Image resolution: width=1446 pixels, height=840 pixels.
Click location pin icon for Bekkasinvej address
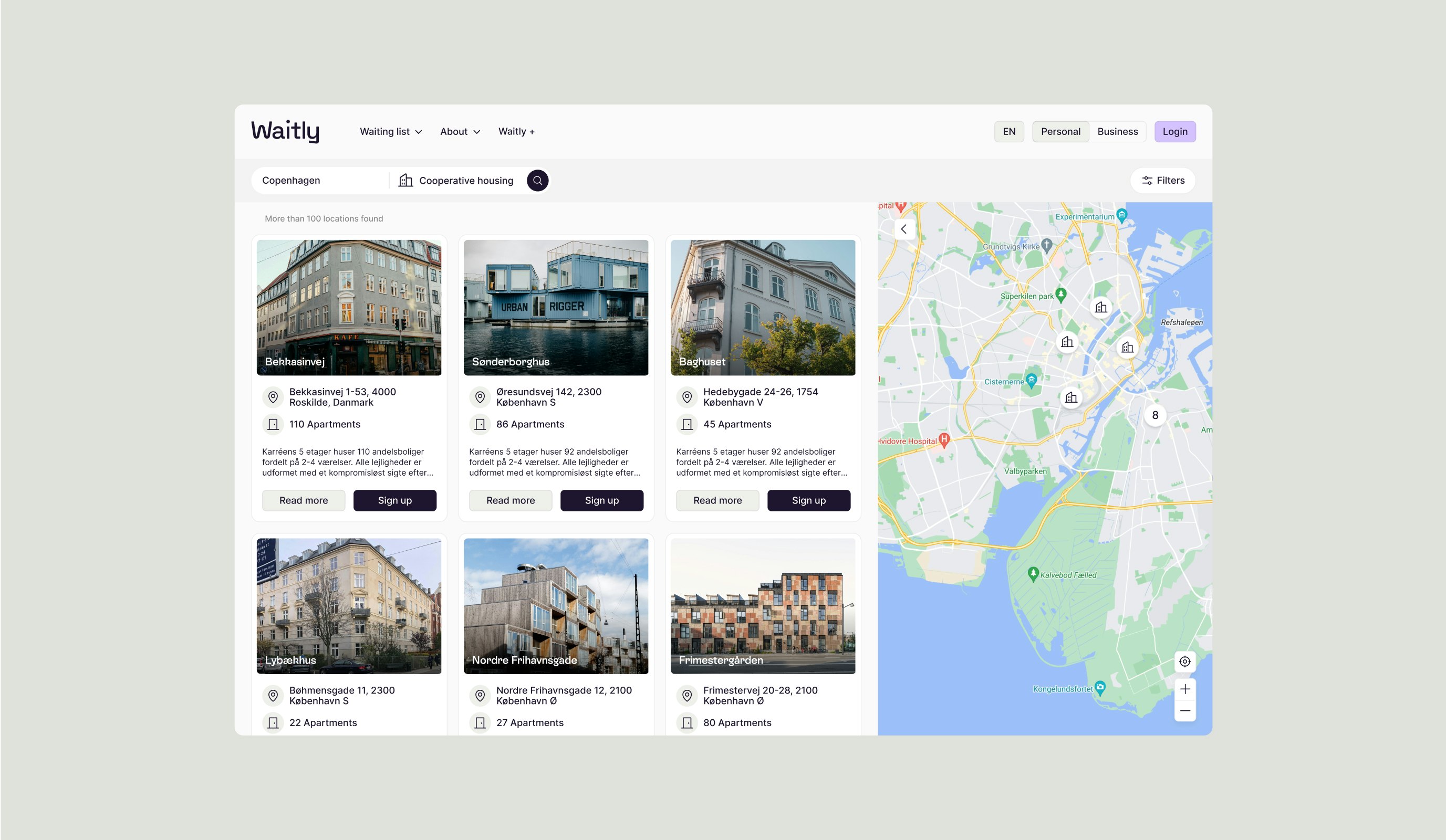tap(273, 397)
